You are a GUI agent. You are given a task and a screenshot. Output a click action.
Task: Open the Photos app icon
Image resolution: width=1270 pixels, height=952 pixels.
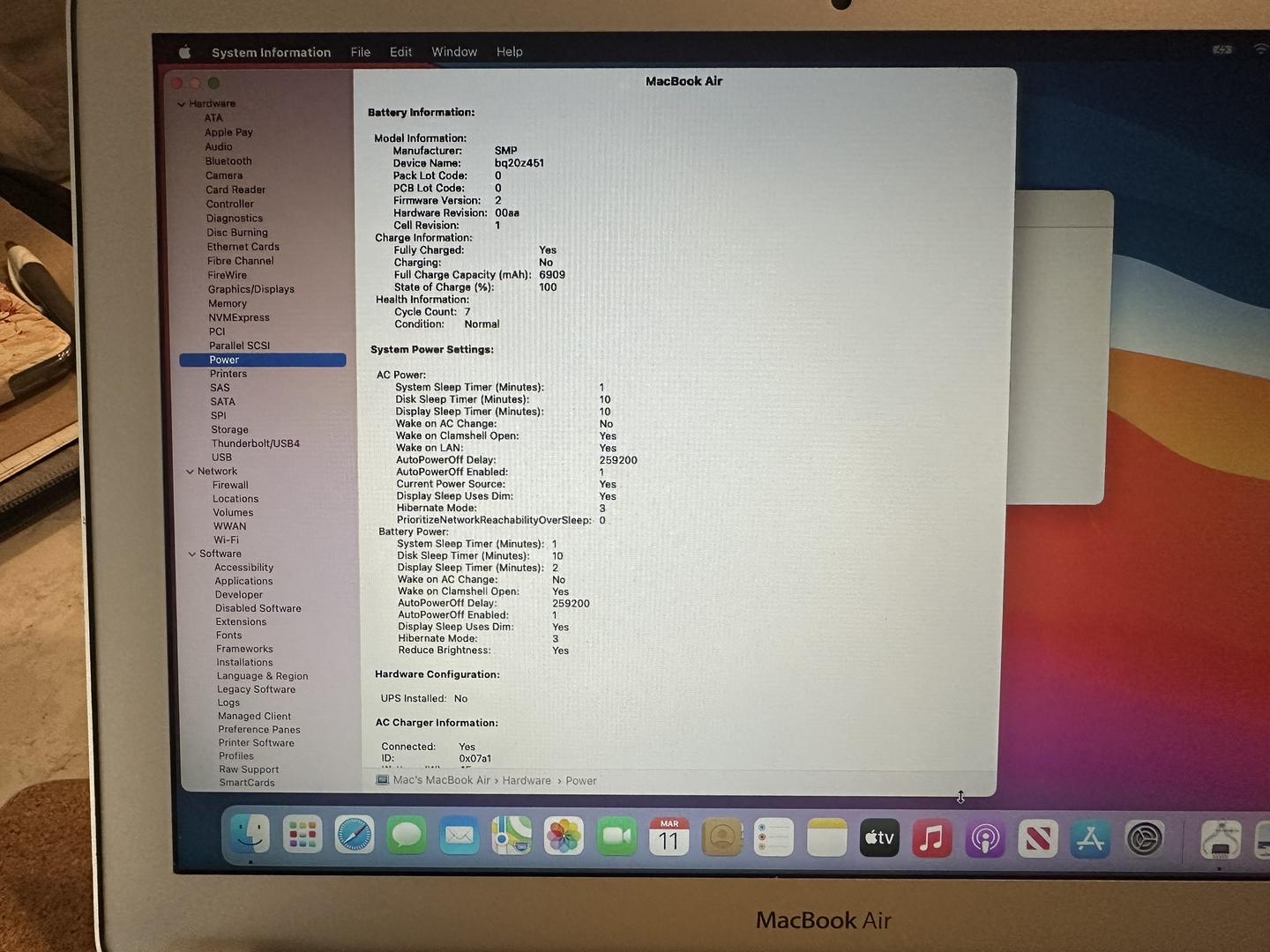[x=564, y=837]
